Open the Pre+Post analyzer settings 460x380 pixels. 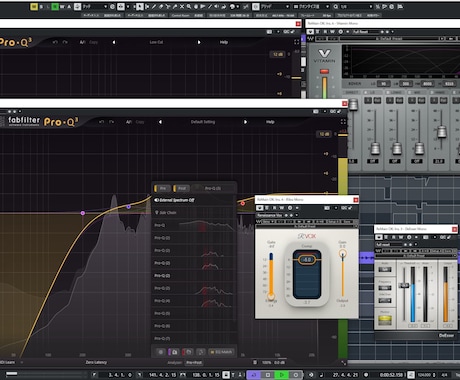coord(194,363)
